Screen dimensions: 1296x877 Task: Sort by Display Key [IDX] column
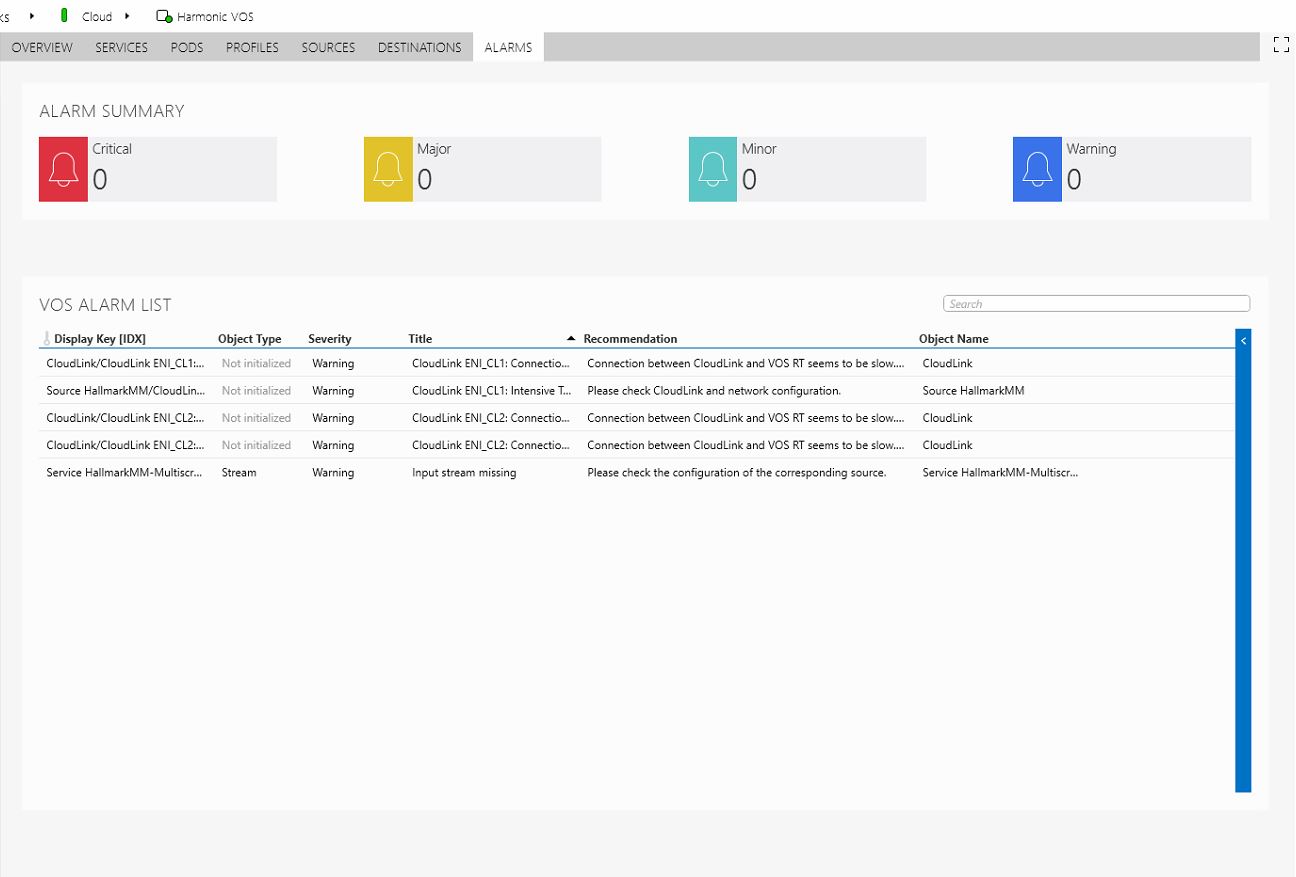tap(100, 339)
